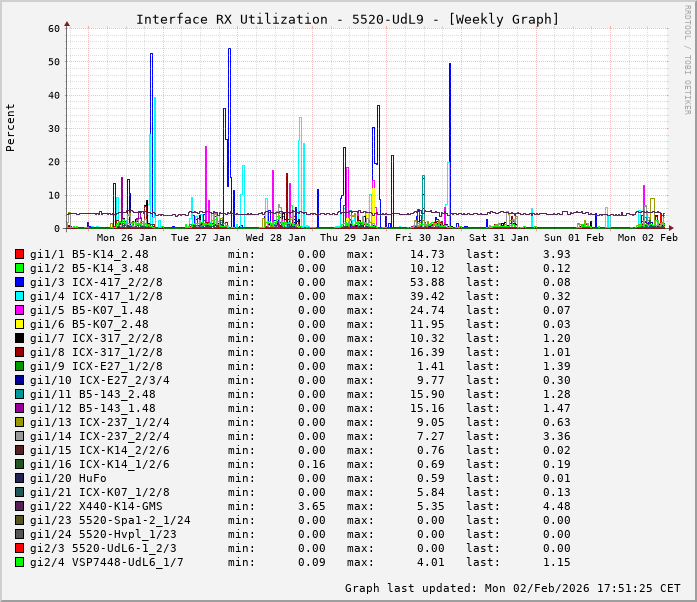Click the y-axis tick value 30
Viewport: 697px width, 602px height.
54,129
